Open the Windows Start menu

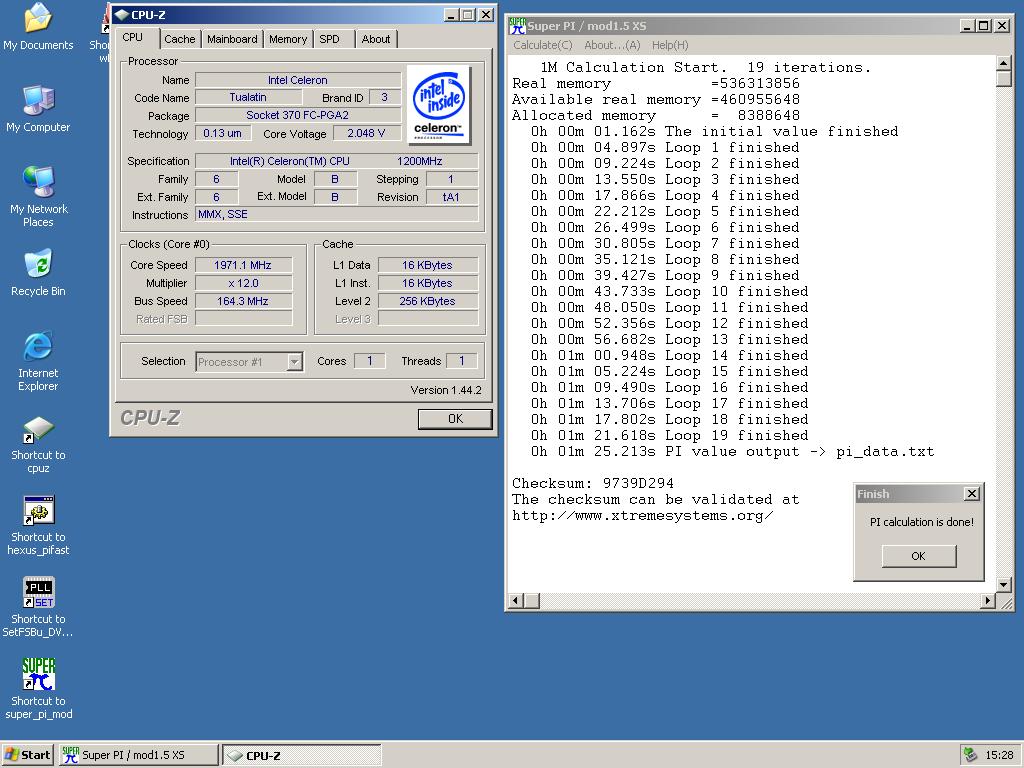point(28,755)
